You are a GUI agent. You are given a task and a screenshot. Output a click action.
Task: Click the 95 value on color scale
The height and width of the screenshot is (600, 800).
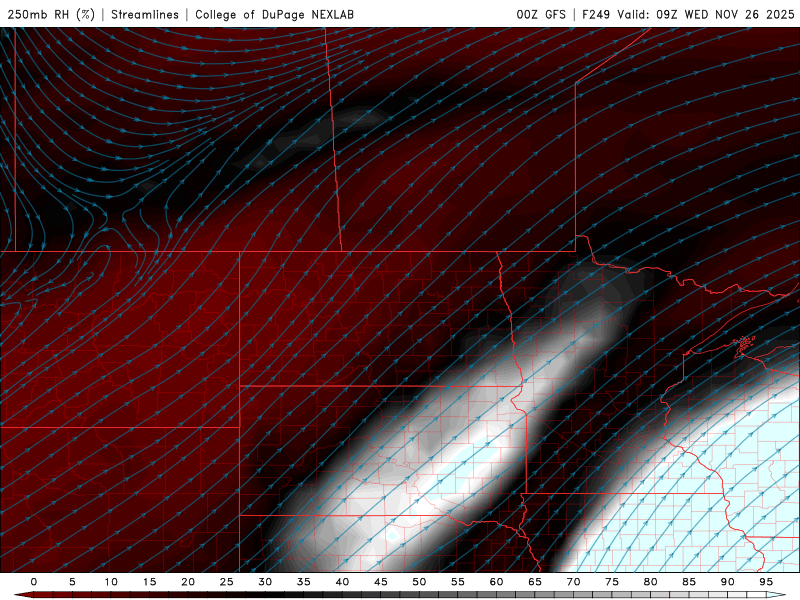(x=766, y=582)
